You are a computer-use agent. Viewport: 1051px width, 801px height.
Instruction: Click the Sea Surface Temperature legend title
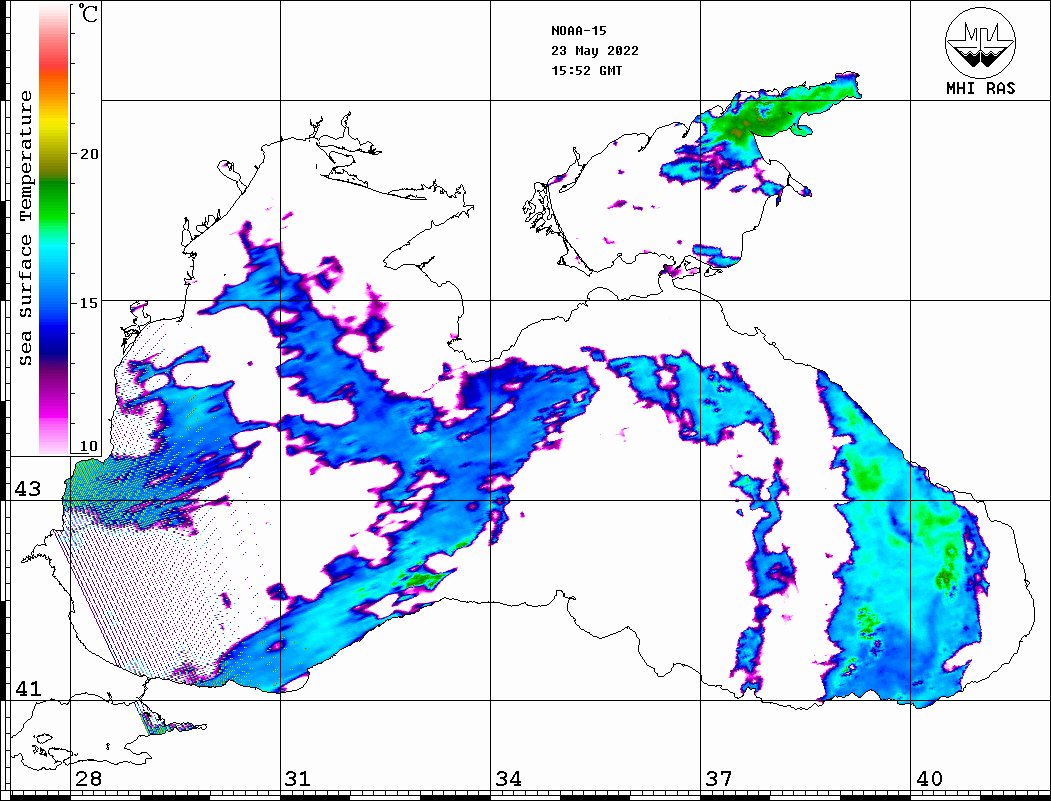[25, 229]
